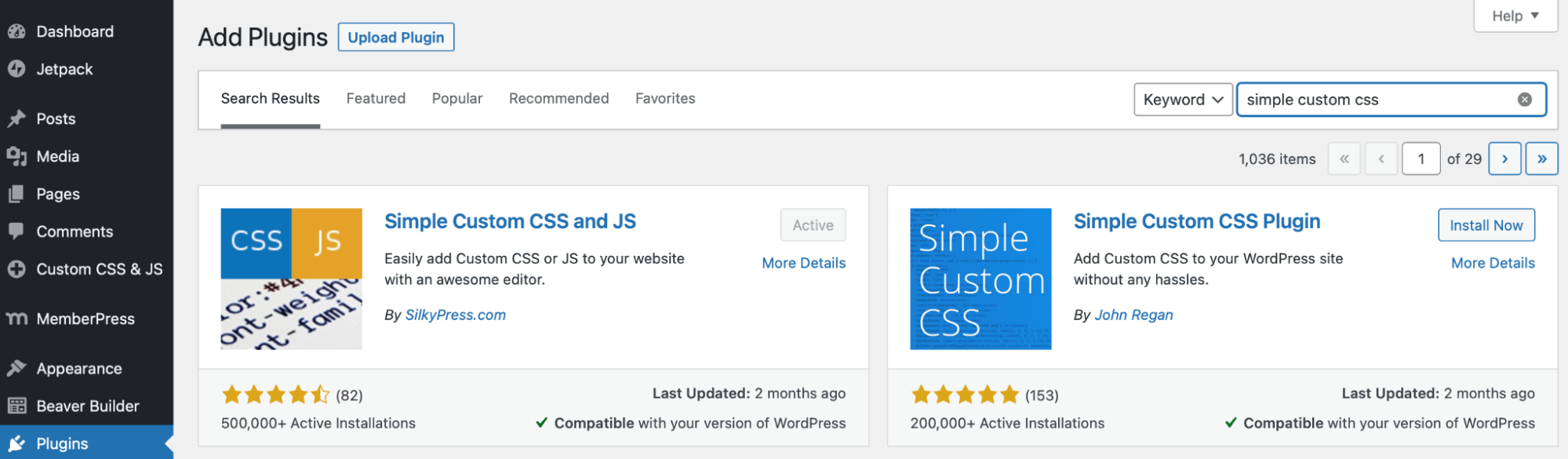This screenshot has height=459, width=1568.
Task: Switch to the Recommended tab
Action: [558, 99]
